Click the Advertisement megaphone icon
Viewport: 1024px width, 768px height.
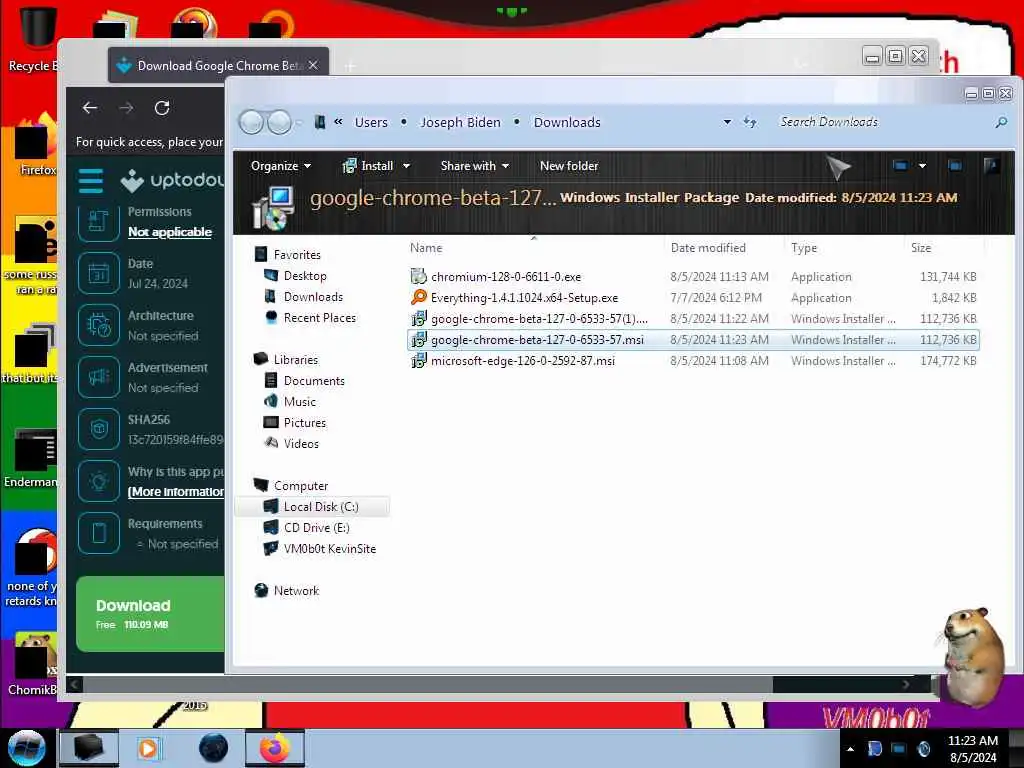(99, 377)
